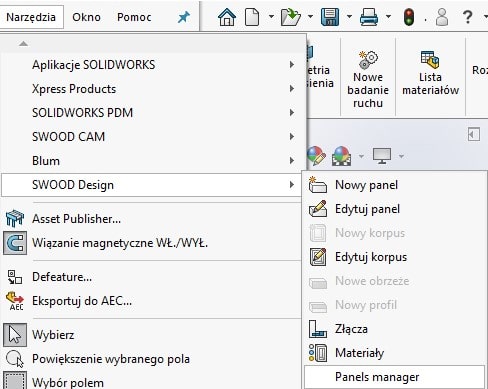Click Apply scene icon

(x=341, y=156)
